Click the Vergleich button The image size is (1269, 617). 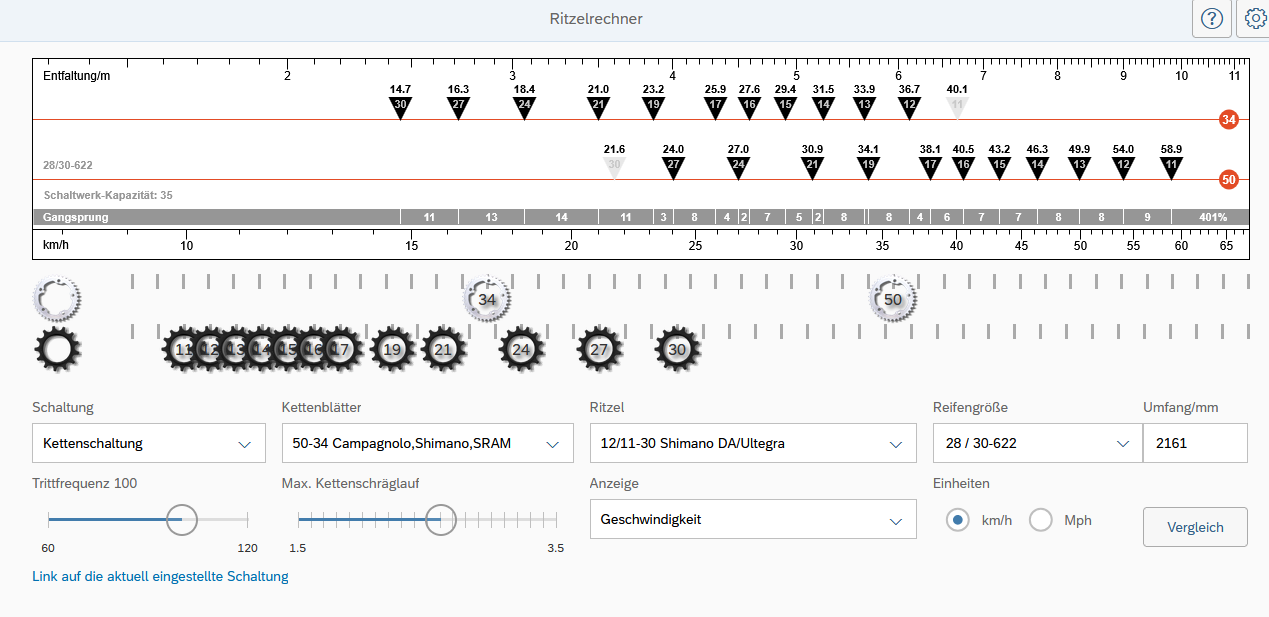[x=1195, y=527]
